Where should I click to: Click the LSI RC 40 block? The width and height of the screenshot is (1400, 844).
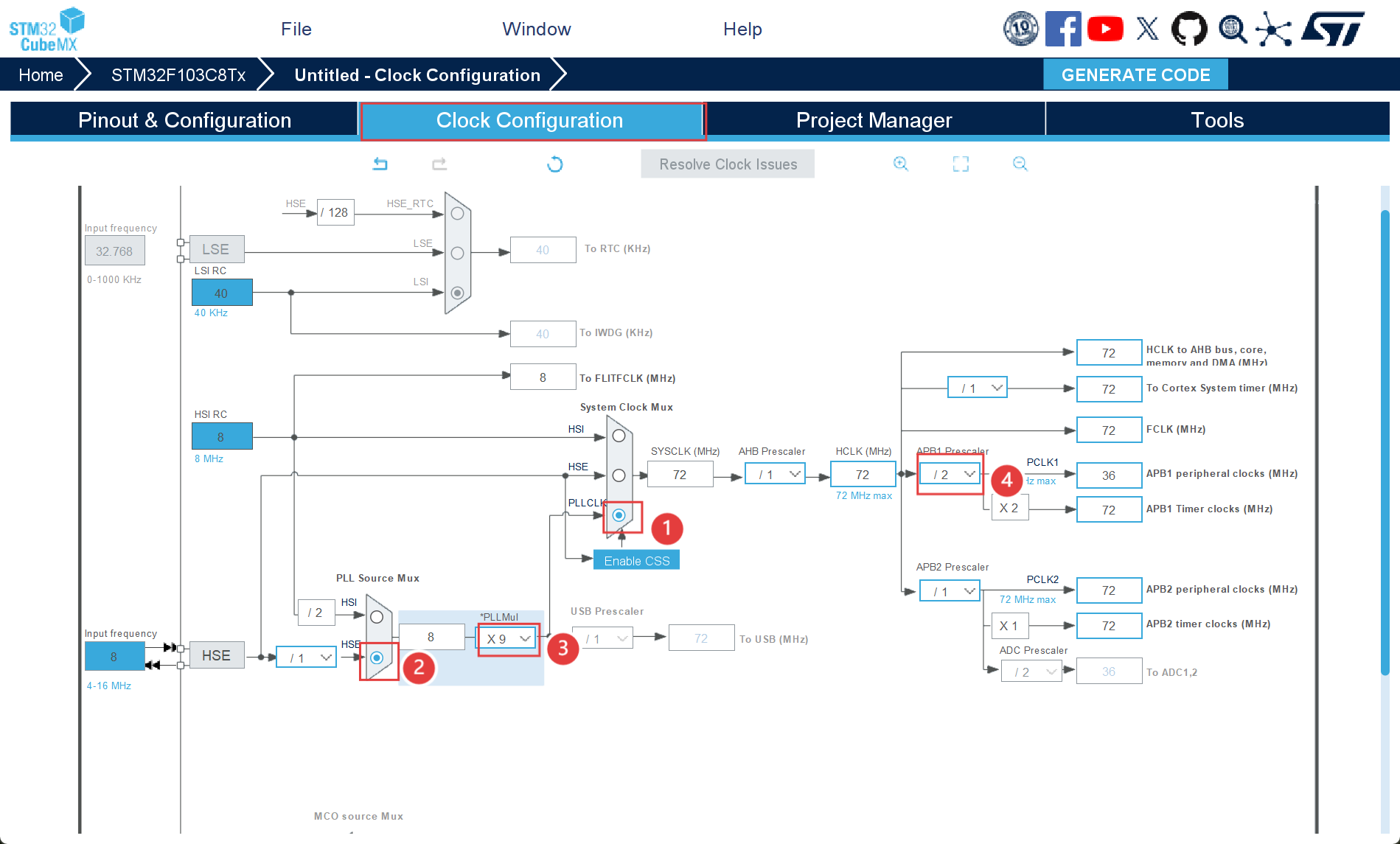pos(222,293)
